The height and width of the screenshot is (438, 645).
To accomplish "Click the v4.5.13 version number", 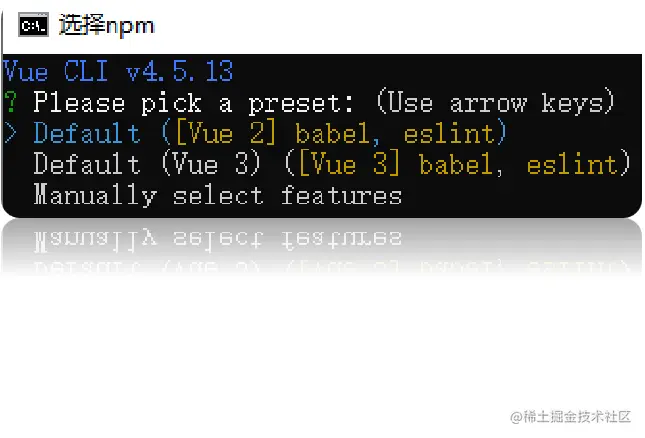I will 180,72.
